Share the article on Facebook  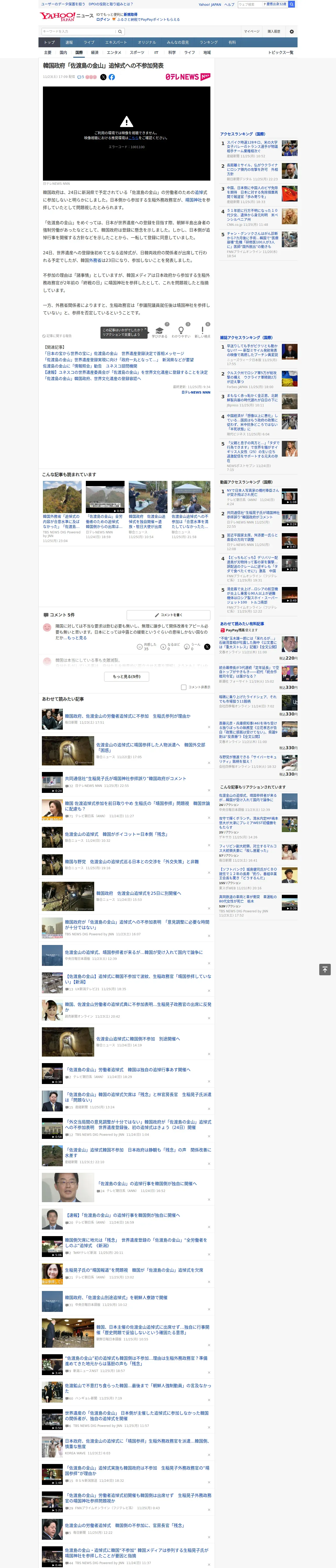click(111, 77)
